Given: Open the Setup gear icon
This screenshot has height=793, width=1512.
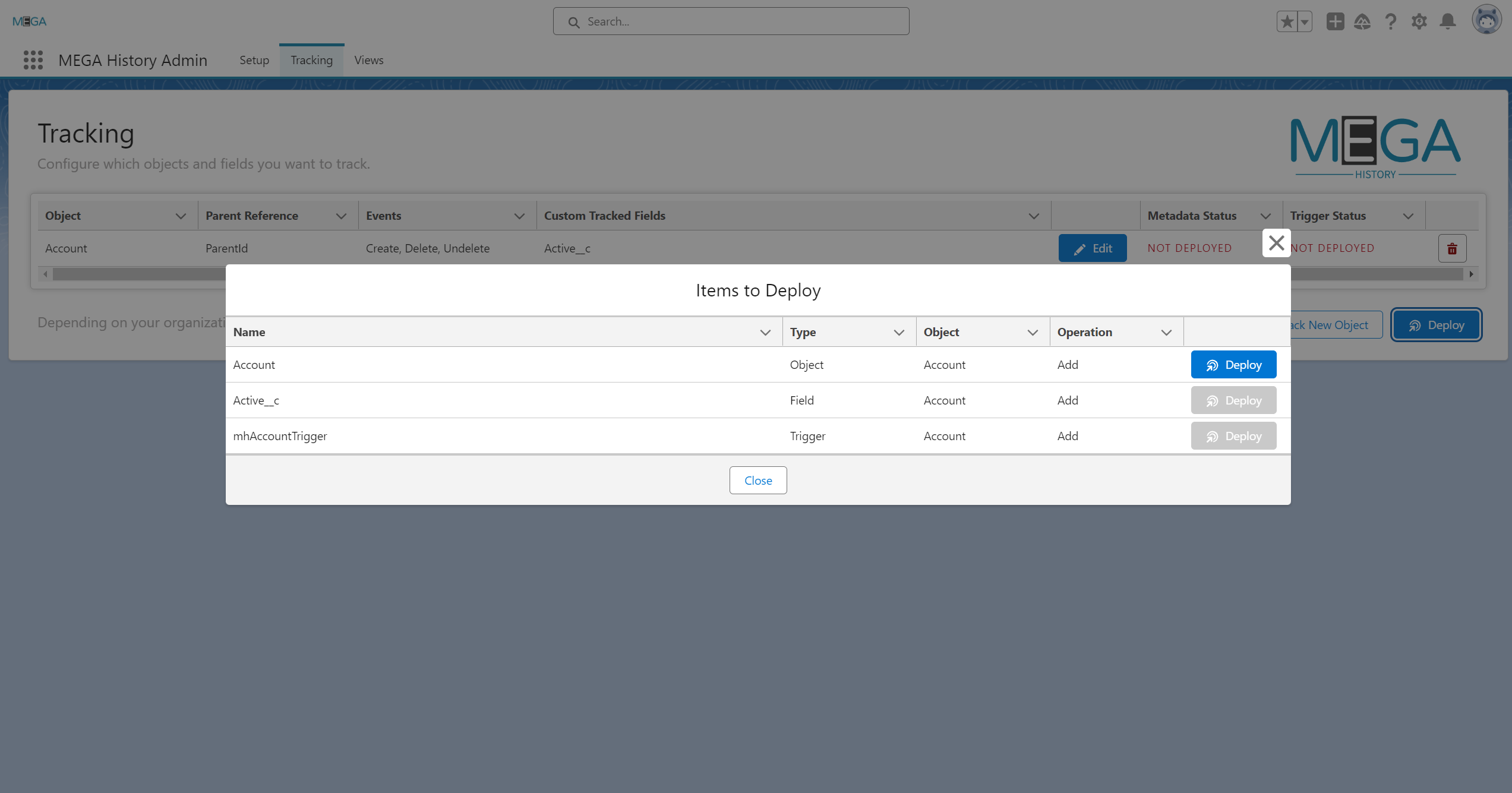Looking at the screenshot, I should point(1419,22).
